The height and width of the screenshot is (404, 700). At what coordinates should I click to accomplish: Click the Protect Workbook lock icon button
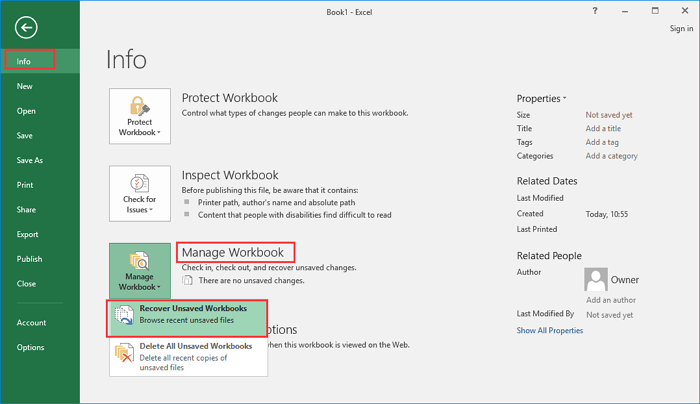tap(138, 117)
